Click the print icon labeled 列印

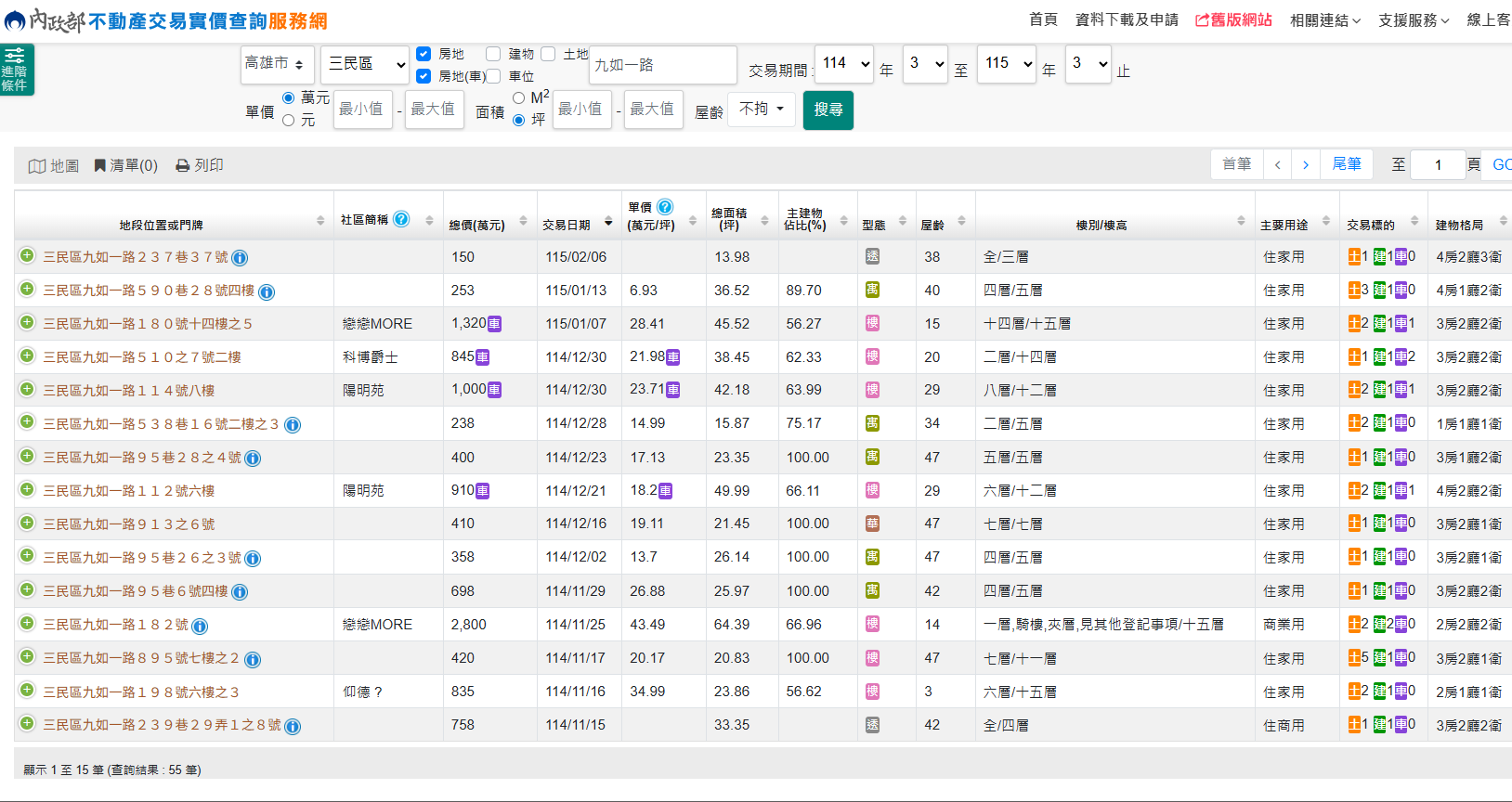point(183,165)
